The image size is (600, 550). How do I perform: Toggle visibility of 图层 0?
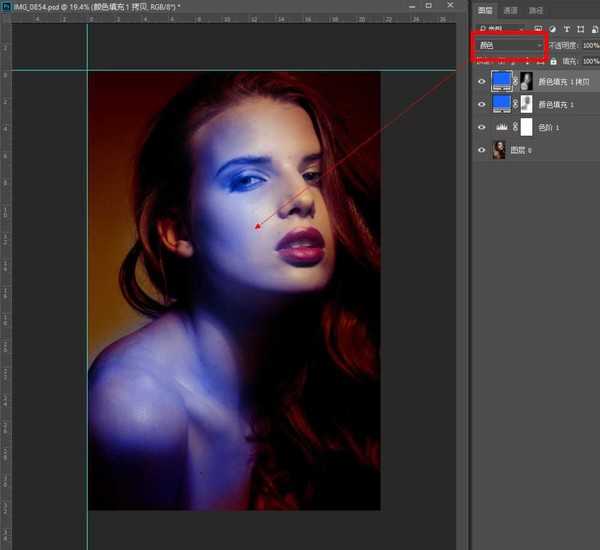tap(481, 150)
